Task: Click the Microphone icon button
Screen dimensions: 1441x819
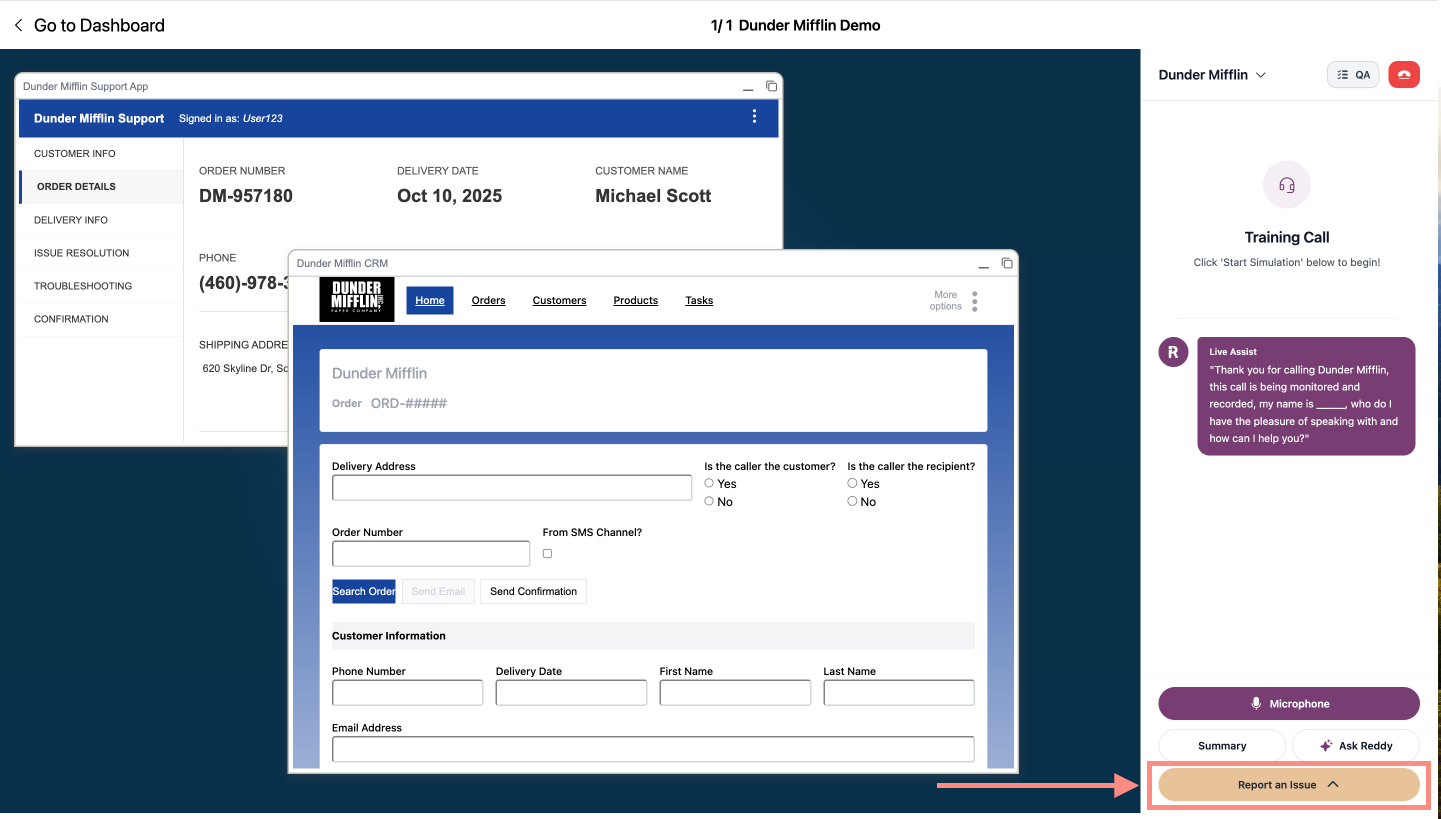Action: pyautogui.click(x=1256, y=703)
